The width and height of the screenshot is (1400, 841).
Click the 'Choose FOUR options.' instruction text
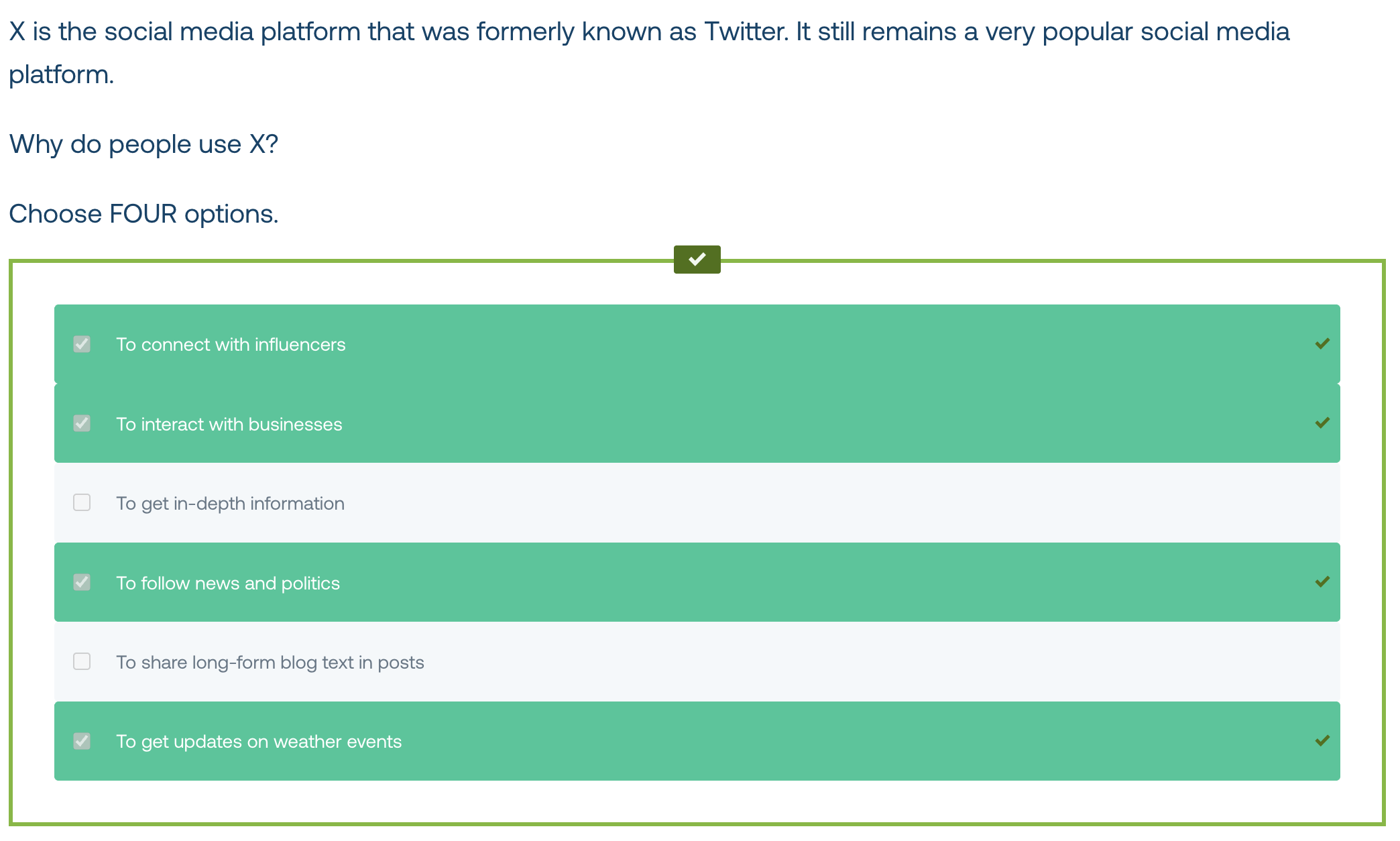tap(143, 214)
